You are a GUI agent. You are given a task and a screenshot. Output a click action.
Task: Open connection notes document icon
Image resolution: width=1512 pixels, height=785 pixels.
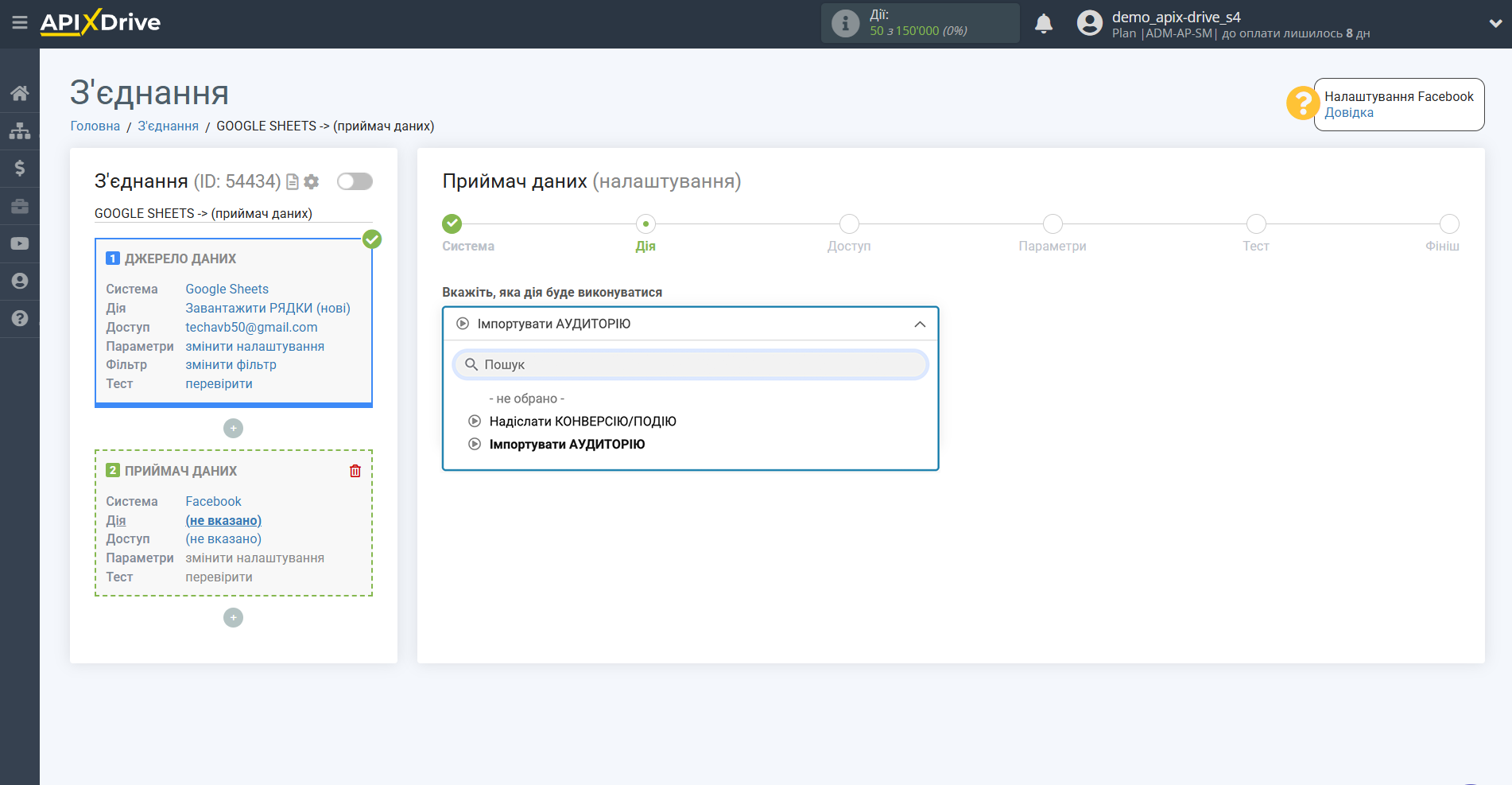point(293,182)
